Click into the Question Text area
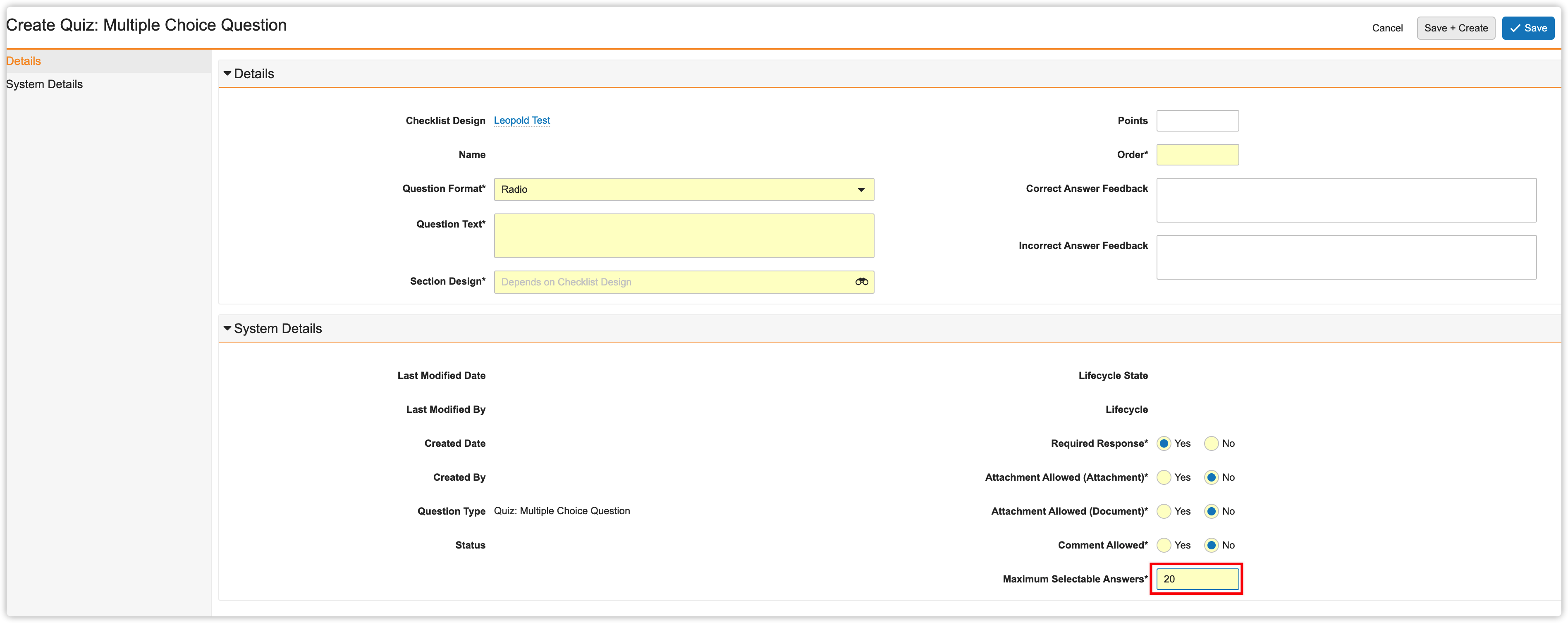The image size is (1568, 623). 684,236
